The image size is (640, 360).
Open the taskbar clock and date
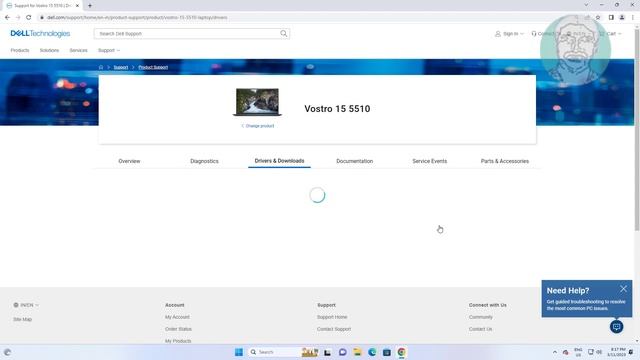[x=616, y=352]
